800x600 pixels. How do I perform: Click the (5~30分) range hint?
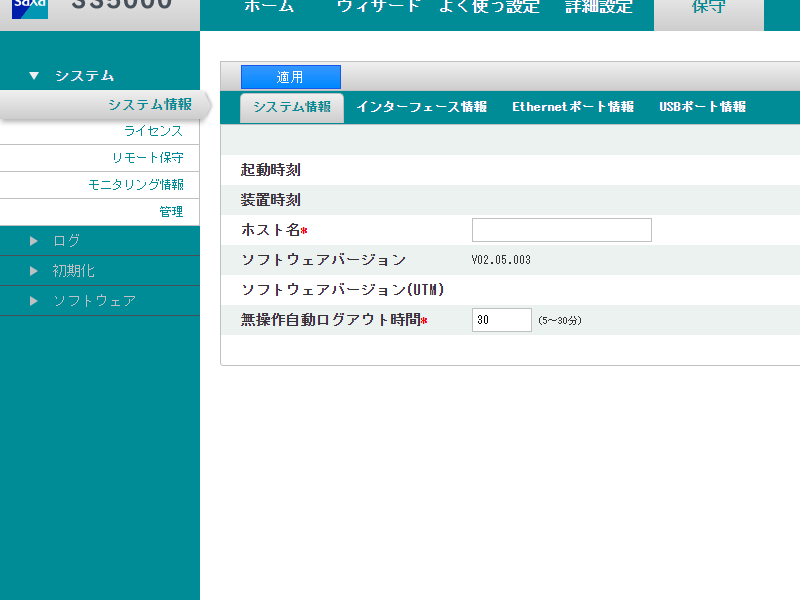[x=560, y=320]
